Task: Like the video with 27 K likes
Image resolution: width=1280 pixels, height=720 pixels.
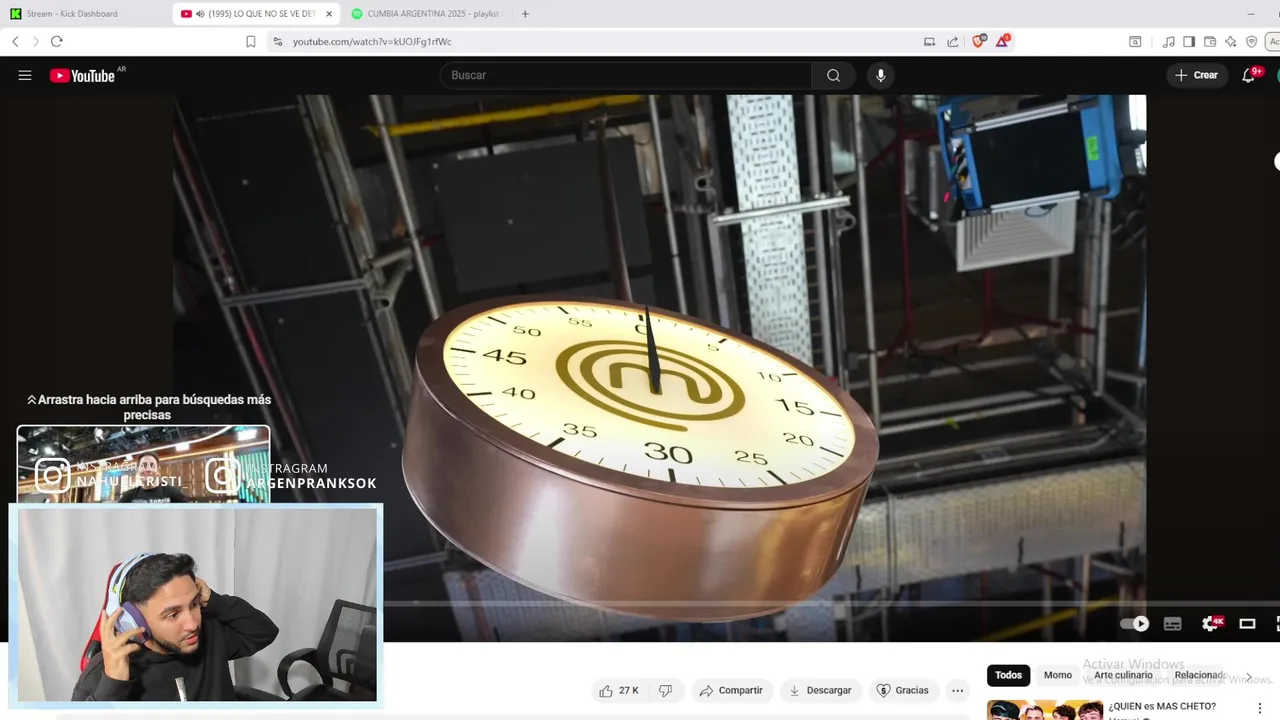Action: [x=619, y=690]
